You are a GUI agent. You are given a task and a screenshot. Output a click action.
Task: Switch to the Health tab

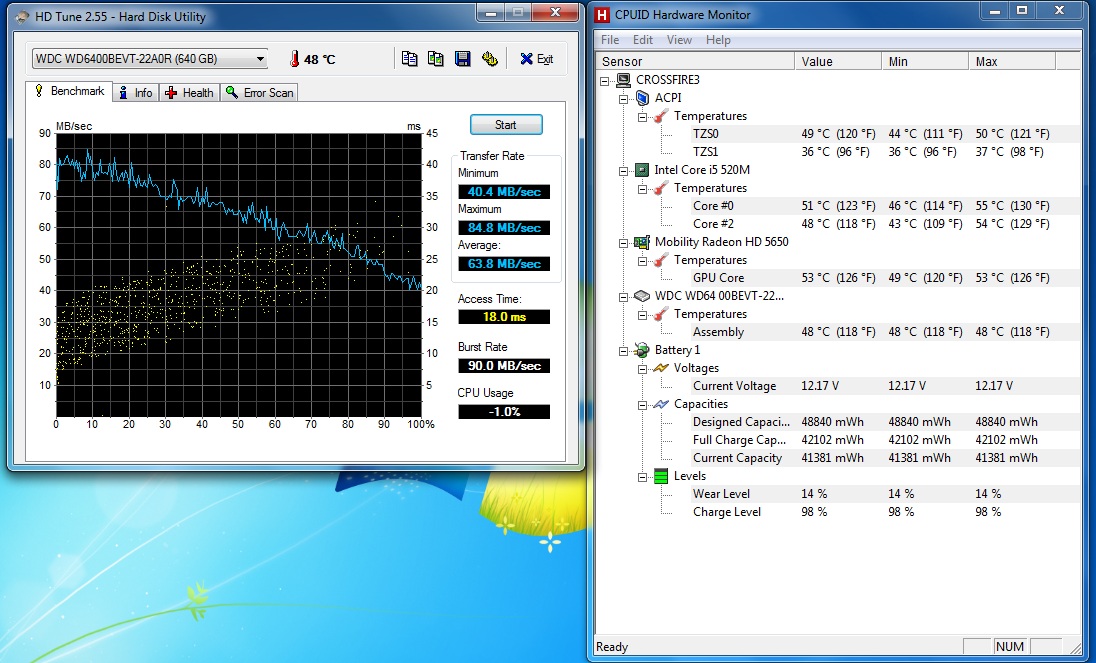pos(189,93)
